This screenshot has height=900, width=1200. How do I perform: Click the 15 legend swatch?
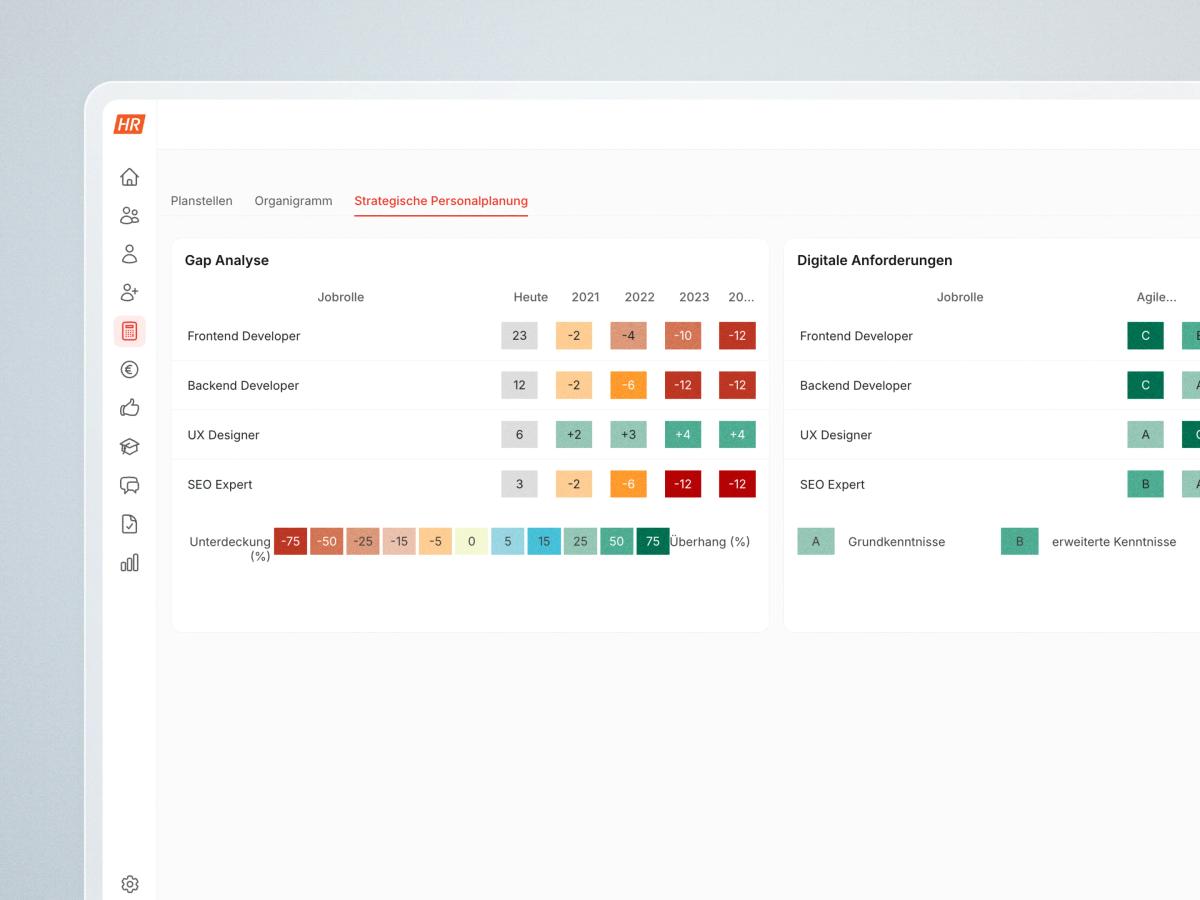coord(544,541)
